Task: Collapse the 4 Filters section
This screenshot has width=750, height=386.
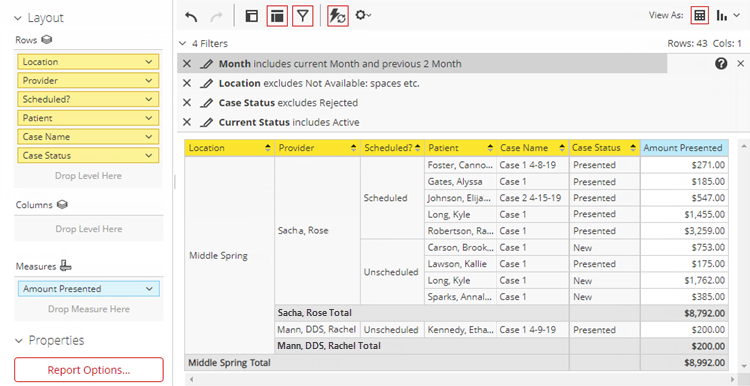Action: tap(182, 44)
